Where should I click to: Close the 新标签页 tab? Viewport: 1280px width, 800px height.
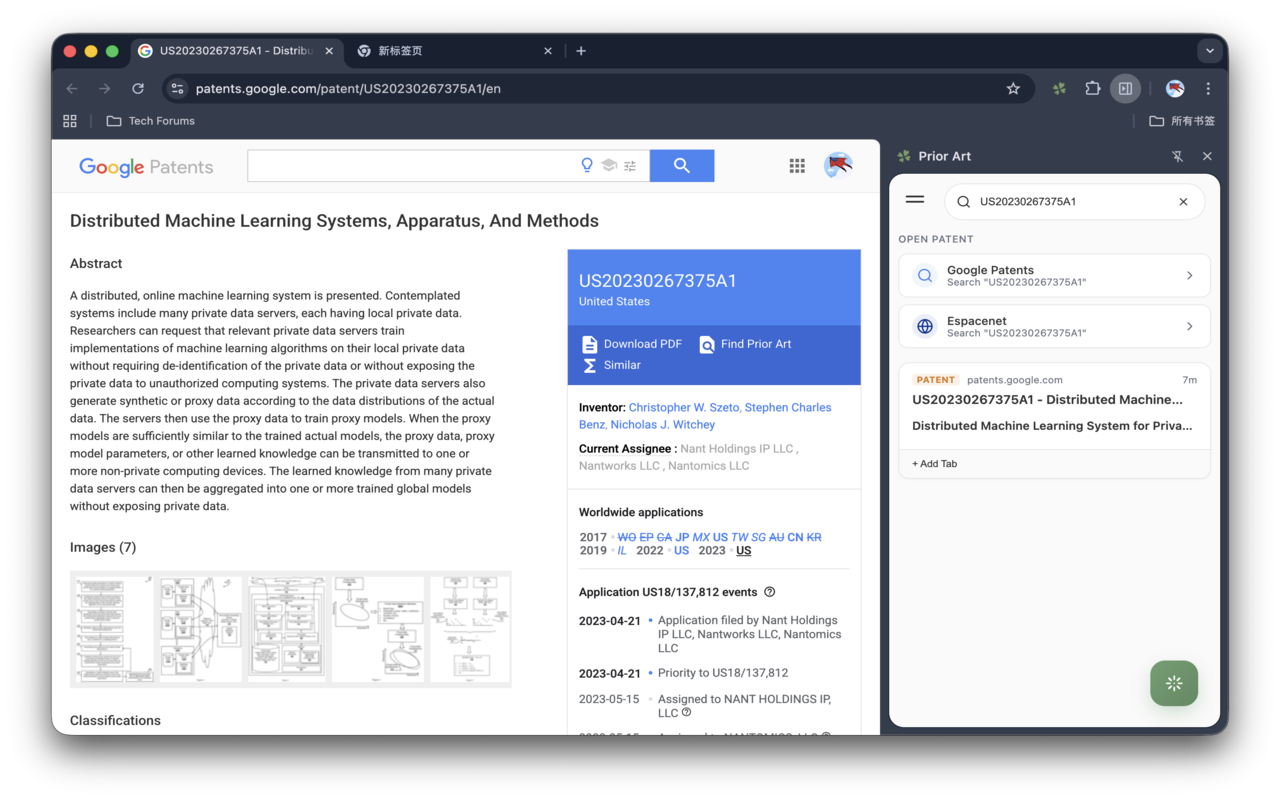[x=548, y=51]
